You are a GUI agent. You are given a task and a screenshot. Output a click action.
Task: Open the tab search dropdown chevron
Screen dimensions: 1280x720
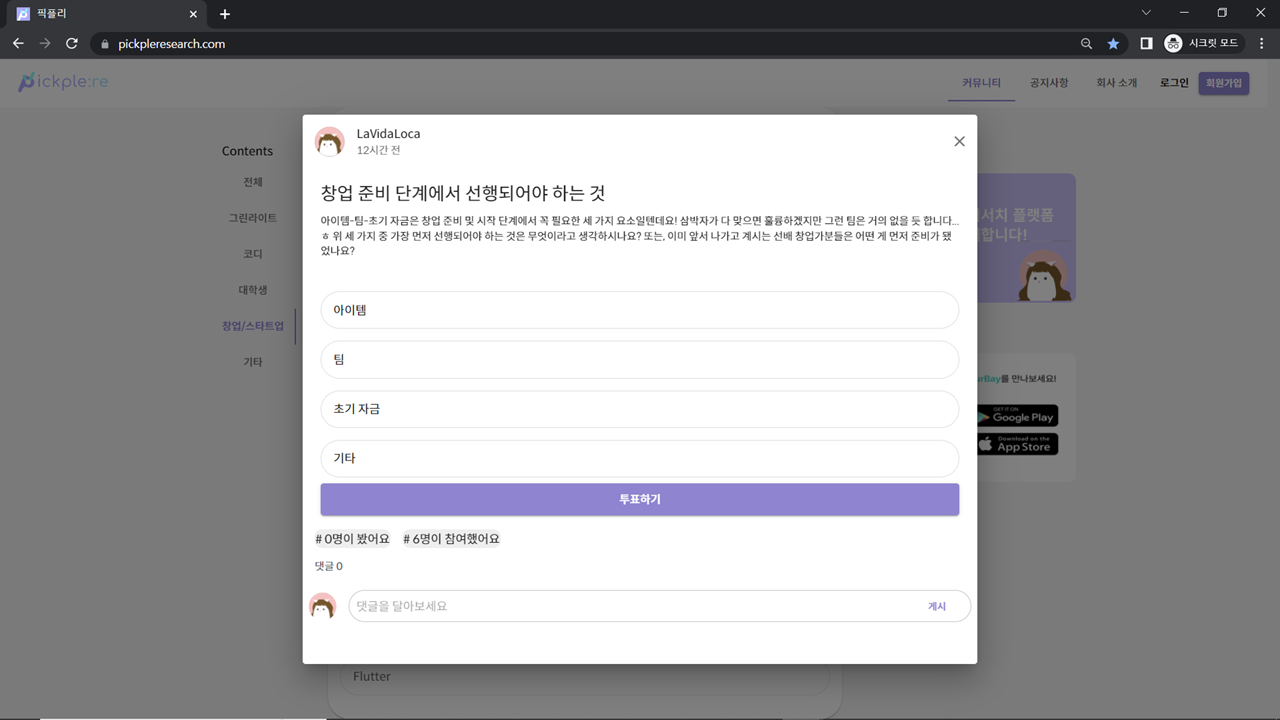click(x=1145, y=13)
